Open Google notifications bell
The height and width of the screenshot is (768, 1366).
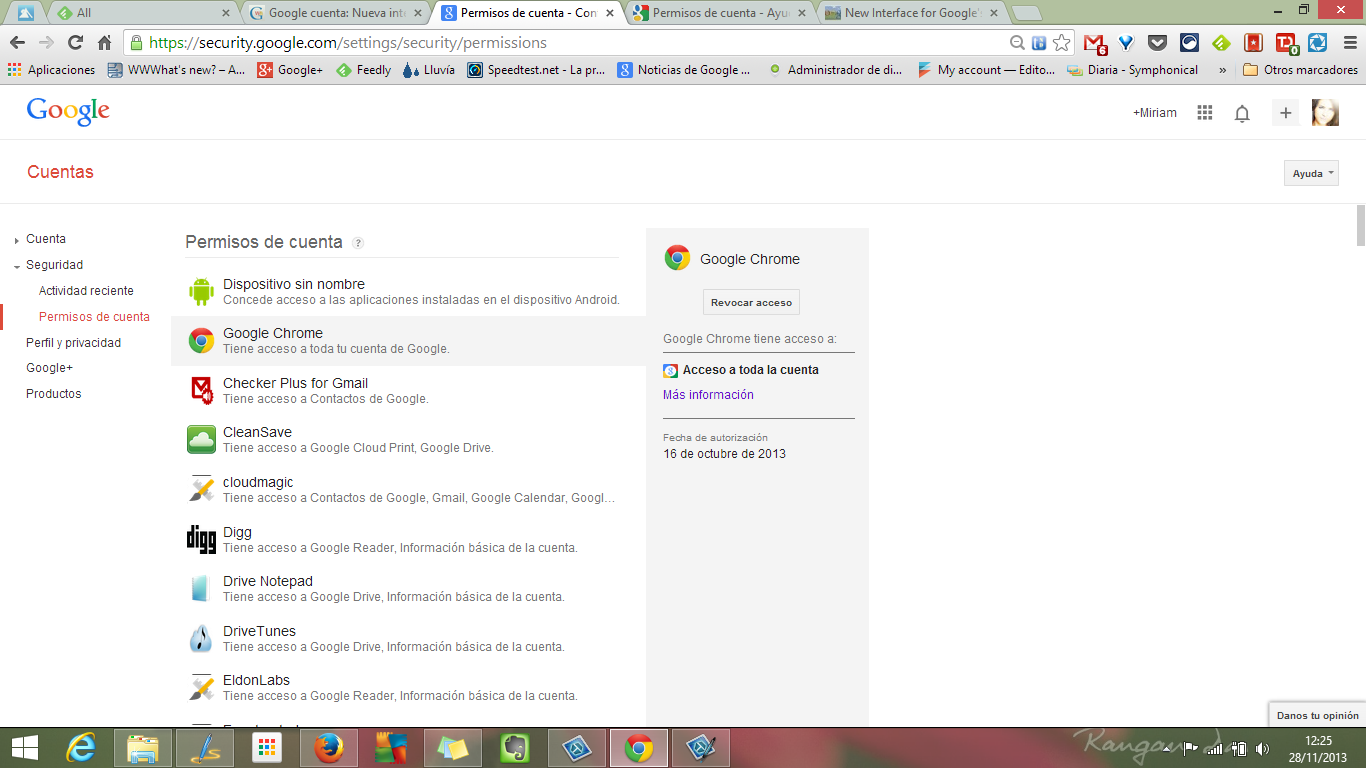1242,113
